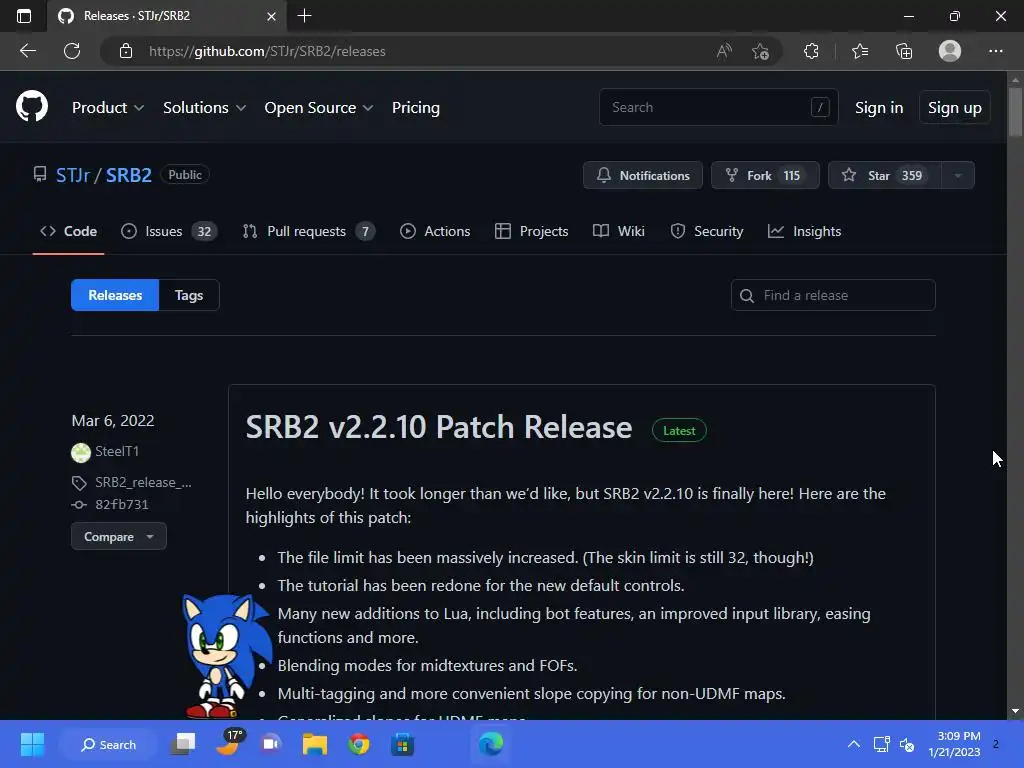The width and height of the screenshot is (1024, 768).
Task: Open Edge tab actions menu icon
Action: click(x=24, y=16)
